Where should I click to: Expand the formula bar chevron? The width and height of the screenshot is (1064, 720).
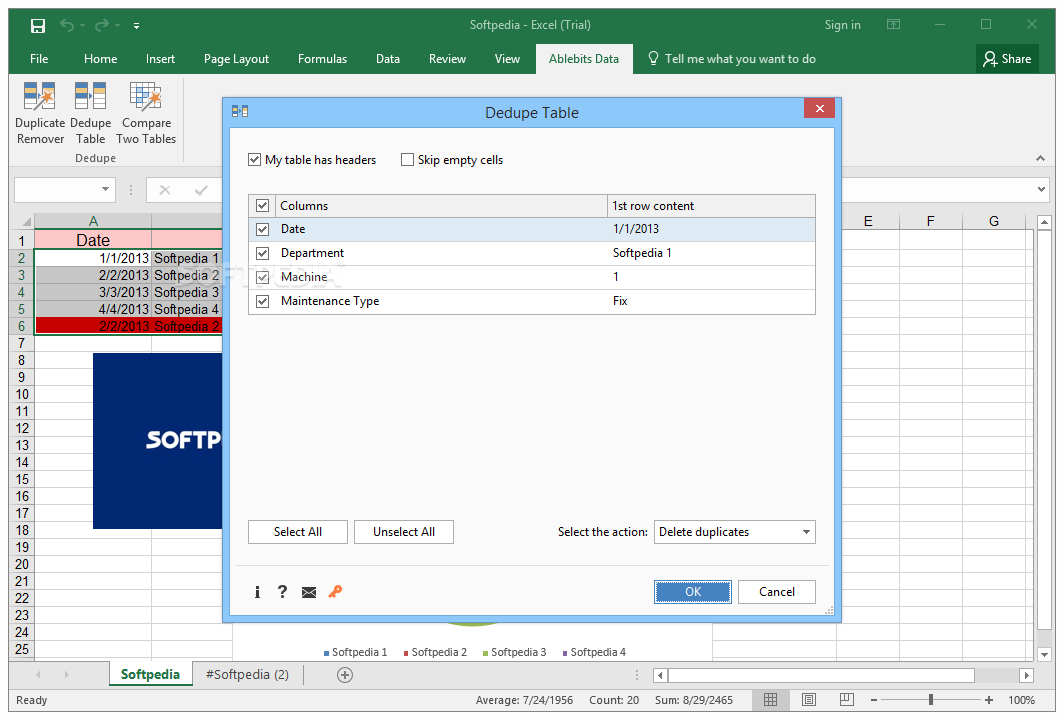(1042, 189)
